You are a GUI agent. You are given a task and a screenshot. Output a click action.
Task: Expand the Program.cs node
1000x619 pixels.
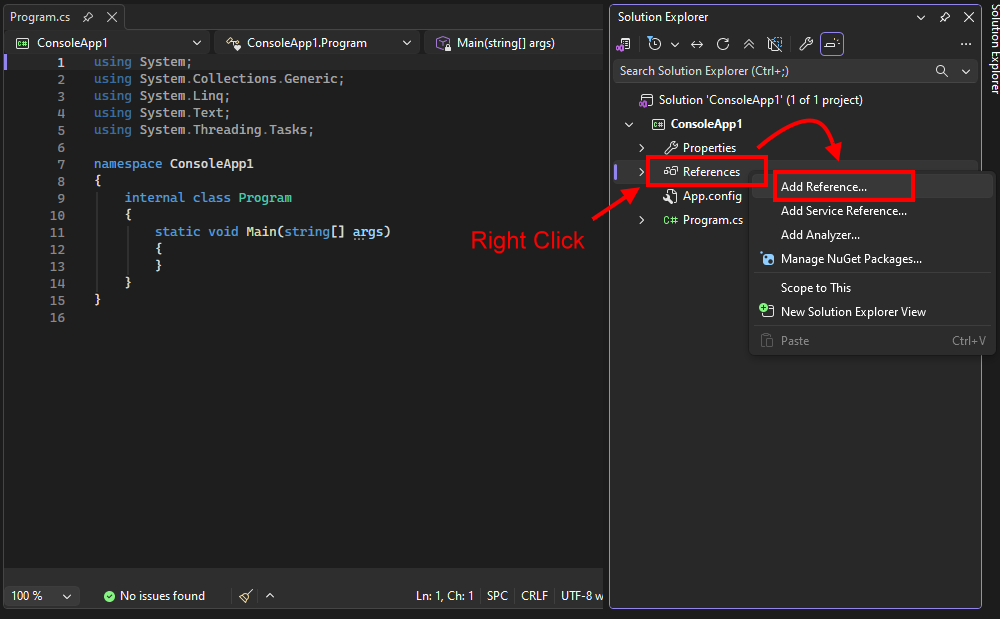coord(642,220)
